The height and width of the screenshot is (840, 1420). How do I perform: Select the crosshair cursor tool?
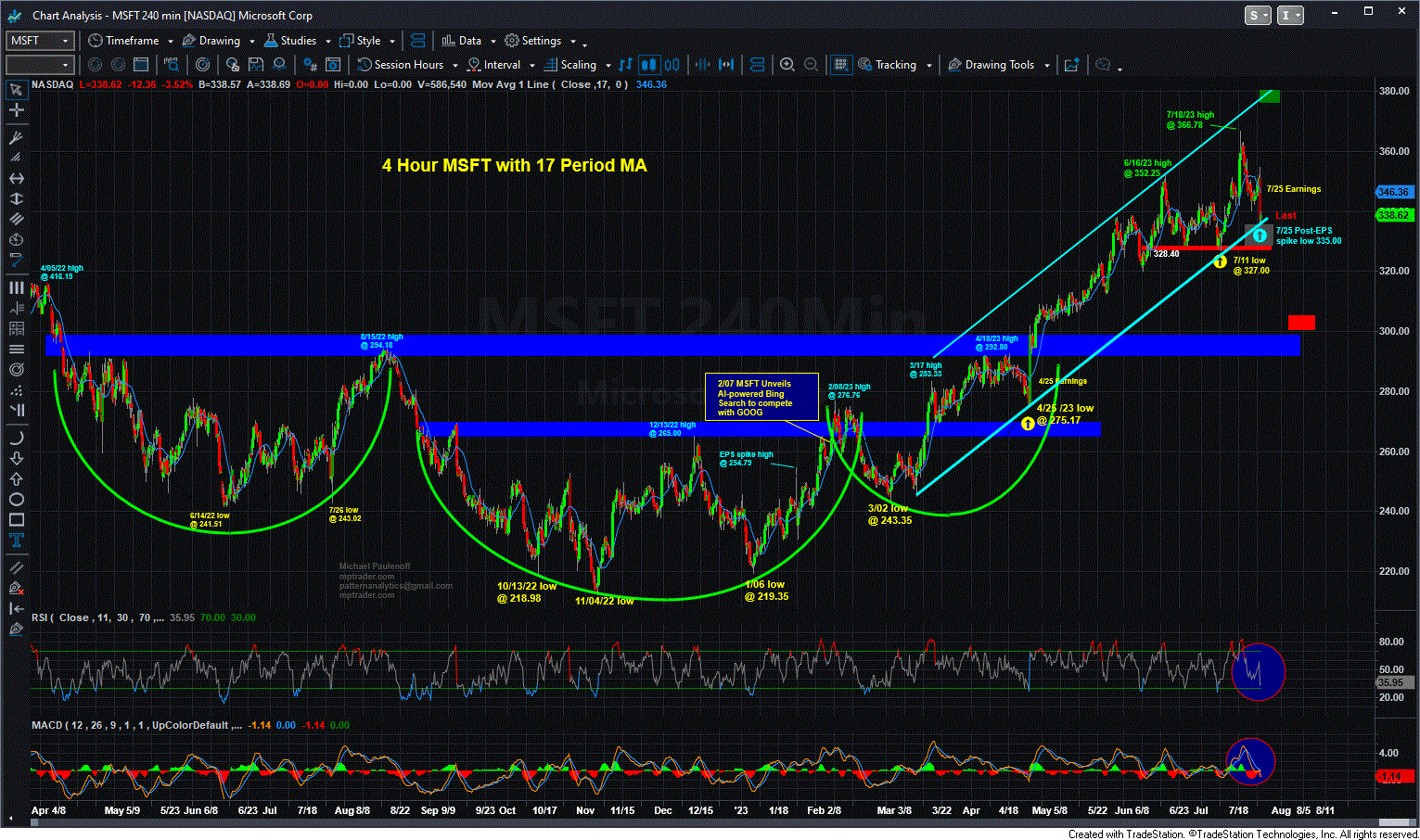(16, 109)
